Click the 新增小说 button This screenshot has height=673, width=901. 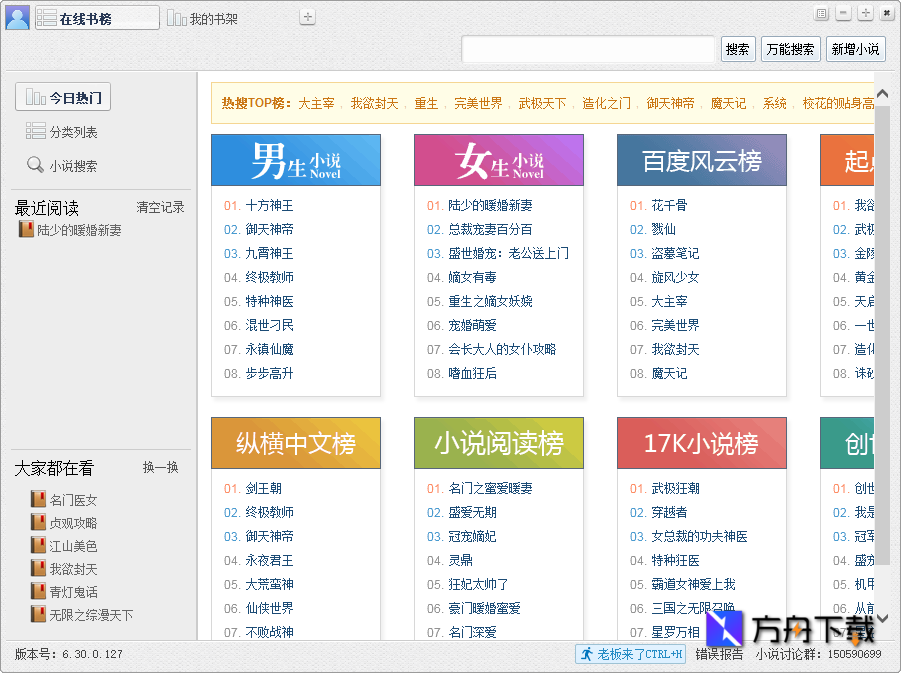[855, 48]
